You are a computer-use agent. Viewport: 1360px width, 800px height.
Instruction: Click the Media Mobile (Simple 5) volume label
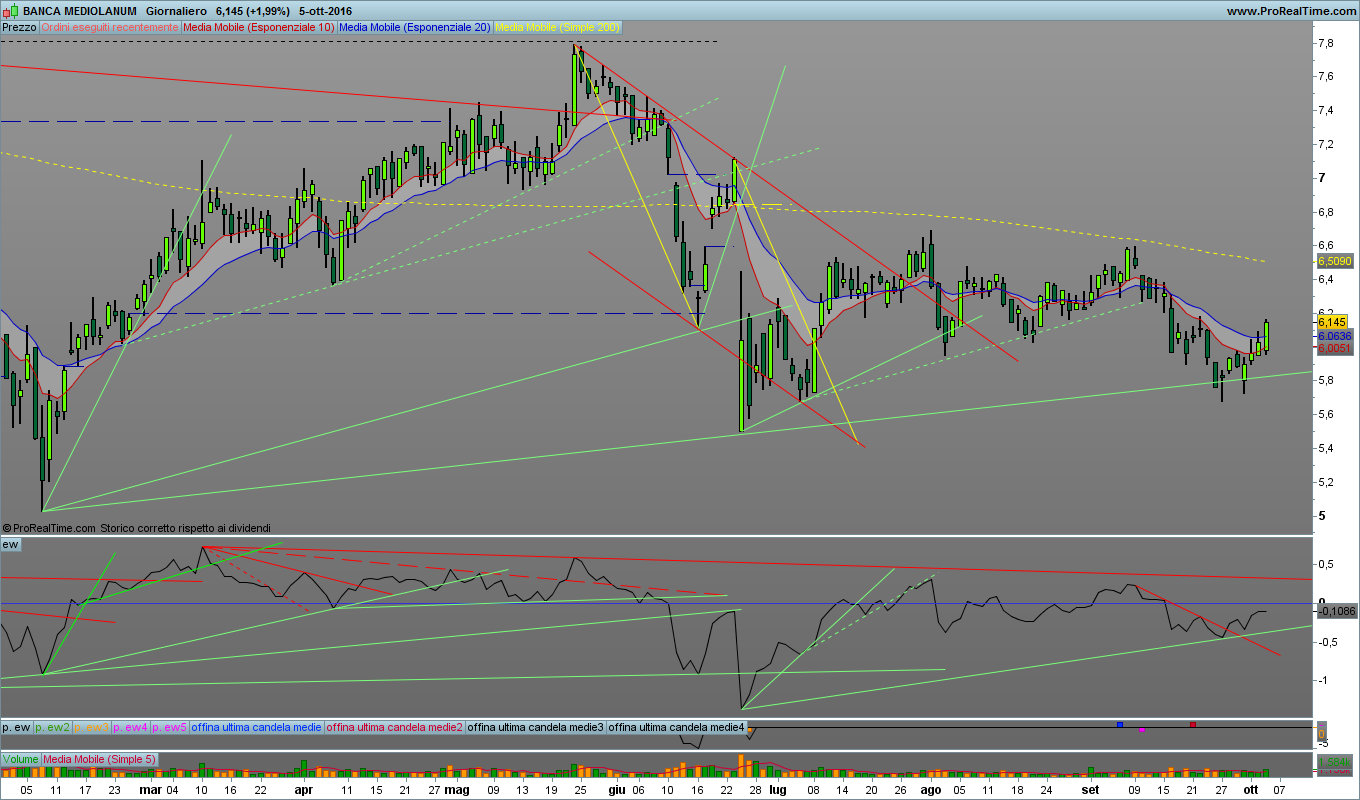pos(99,760)
